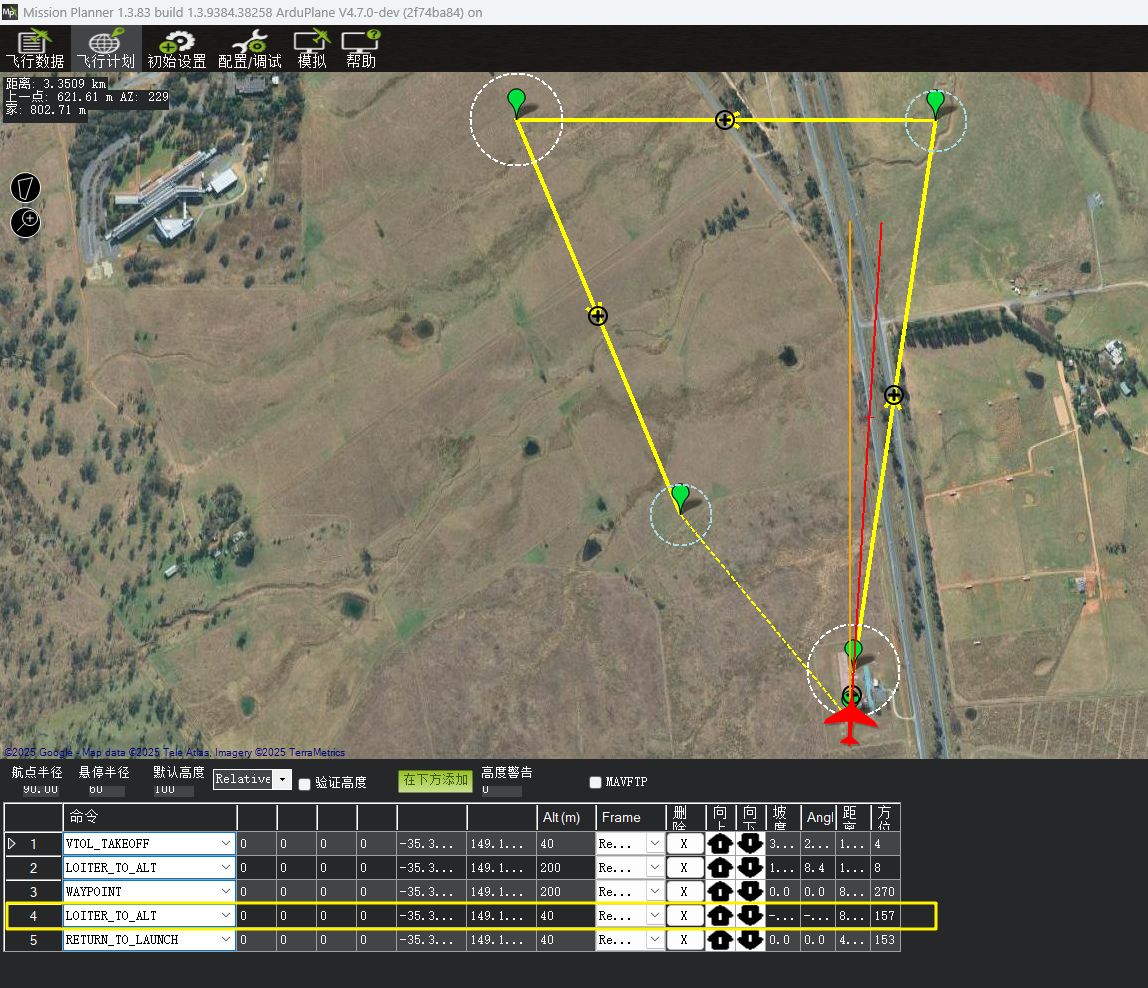
Task: Click the polygon draw tool on map
Action: click(26, 187)
